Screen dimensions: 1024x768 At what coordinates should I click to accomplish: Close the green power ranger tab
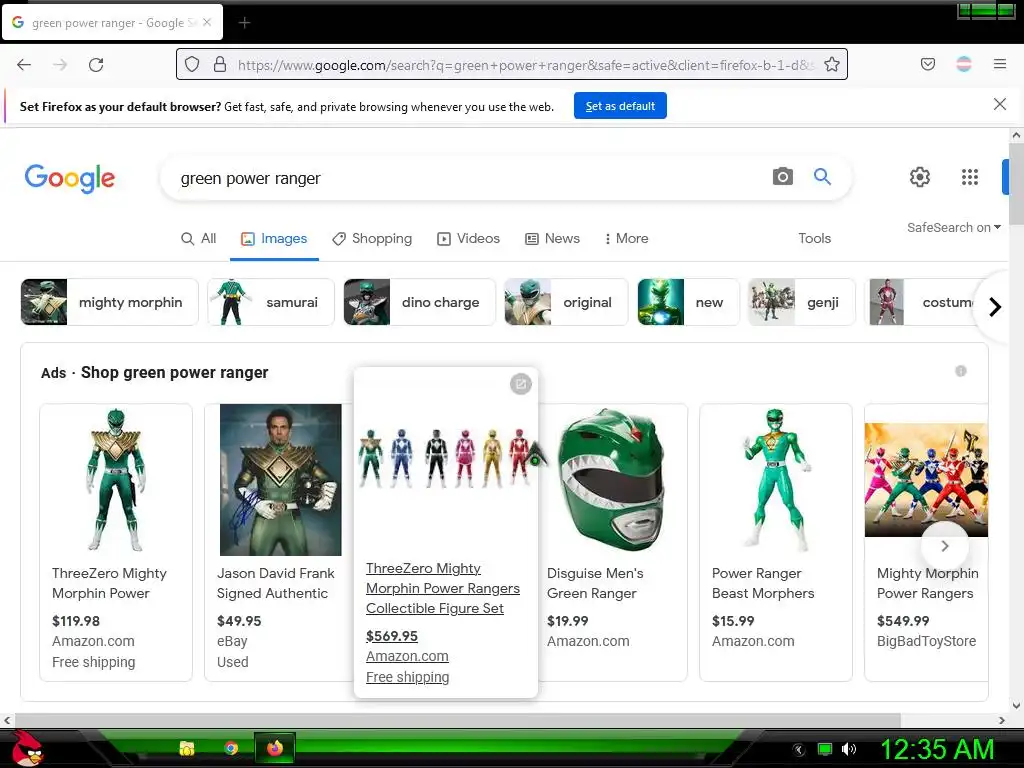point(207,22)
